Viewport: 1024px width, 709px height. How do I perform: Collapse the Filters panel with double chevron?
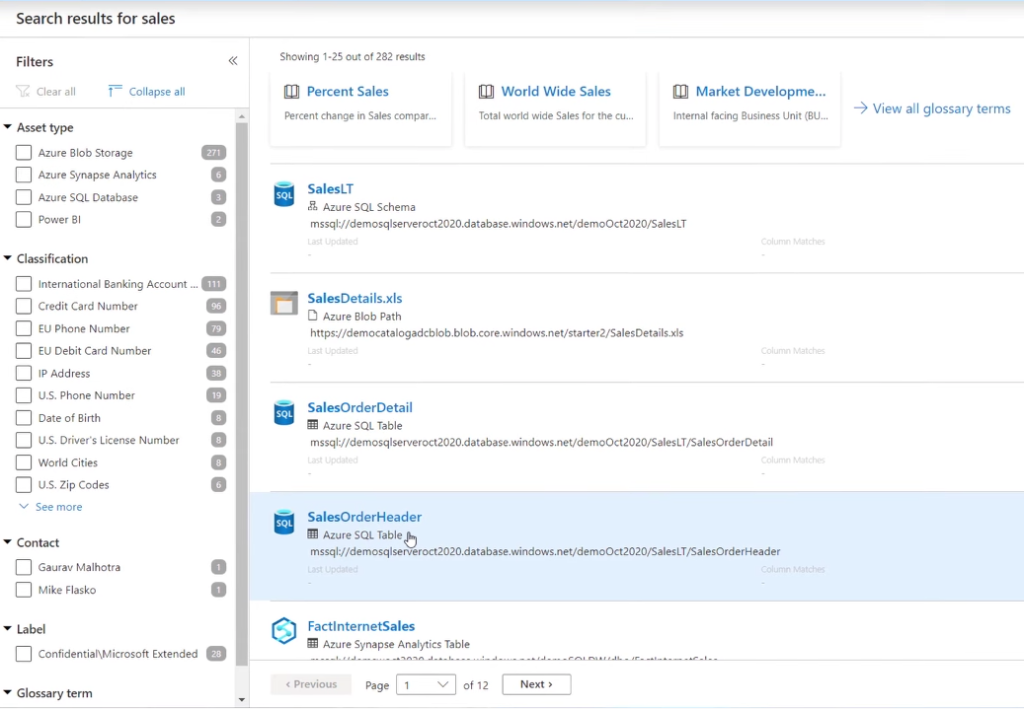[232, 61]
